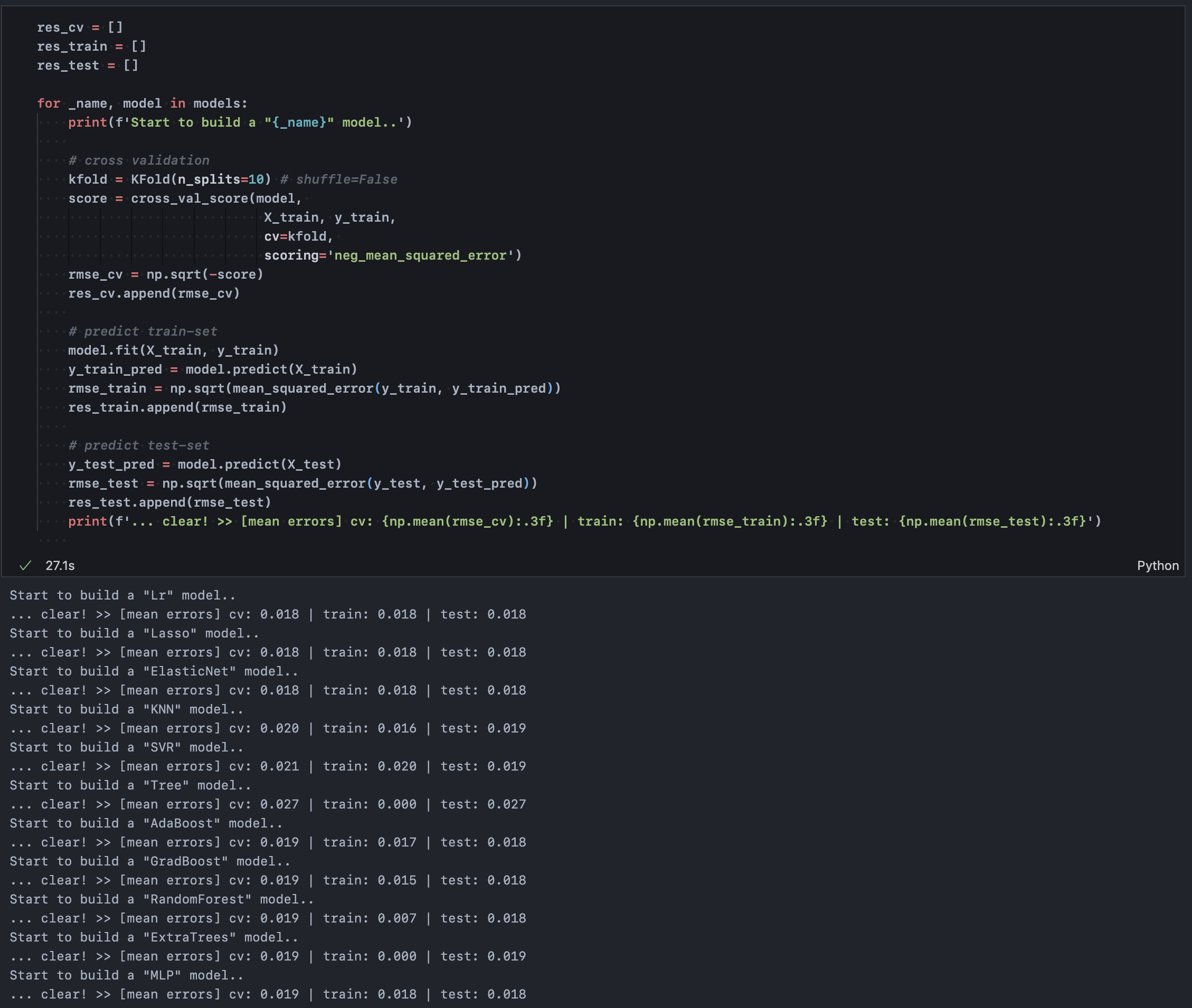Click the 'rmse_train = np.sqrt(...)' line

coord(315,388)
